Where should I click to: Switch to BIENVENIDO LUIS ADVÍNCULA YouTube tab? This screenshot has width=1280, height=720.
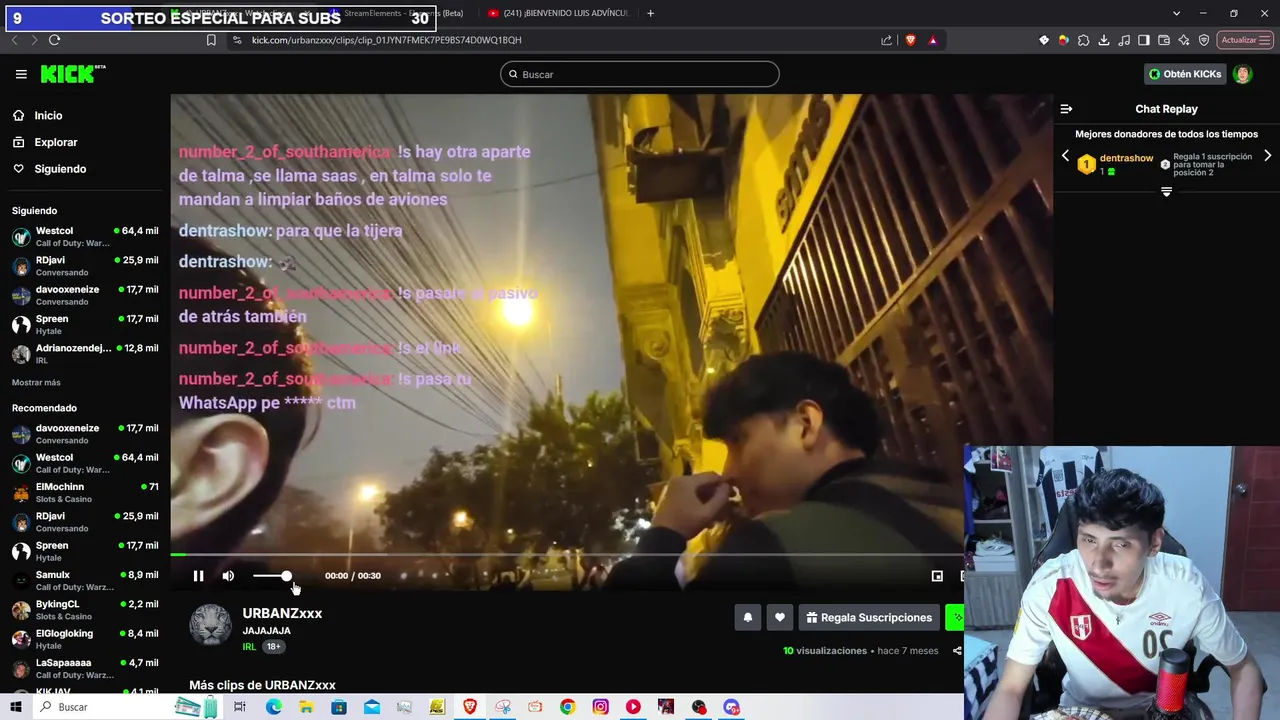[x=557, y=13]
